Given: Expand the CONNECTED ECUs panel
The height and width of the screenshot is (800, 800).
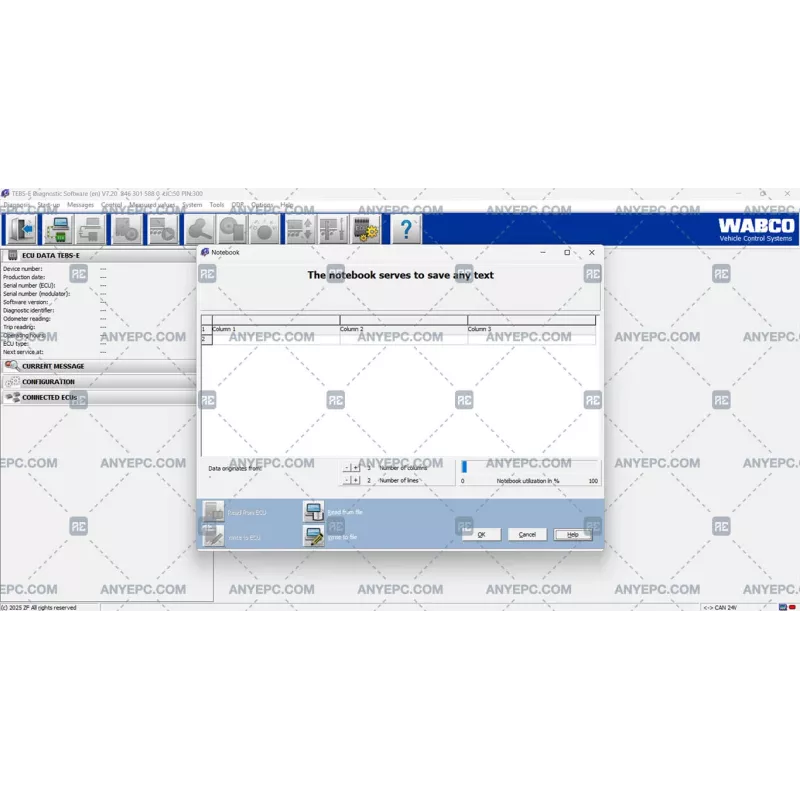Looking at the screenshot, I should (49, 397).
